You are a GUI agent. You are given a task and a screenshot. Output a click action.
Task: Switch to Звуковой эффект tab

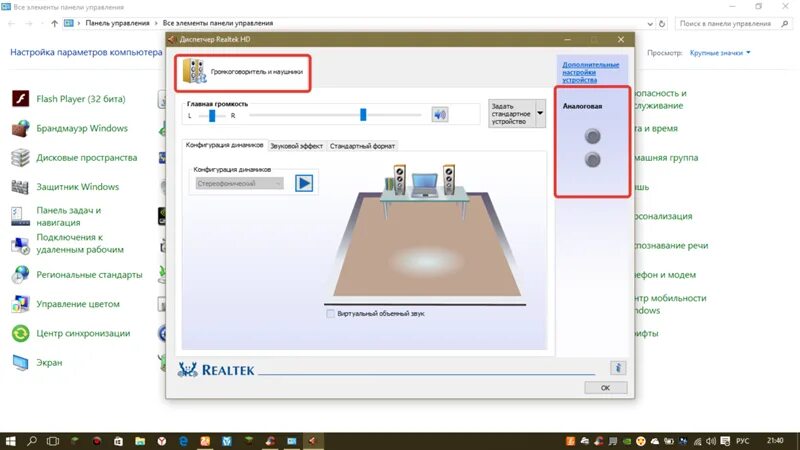pos(296,146)
